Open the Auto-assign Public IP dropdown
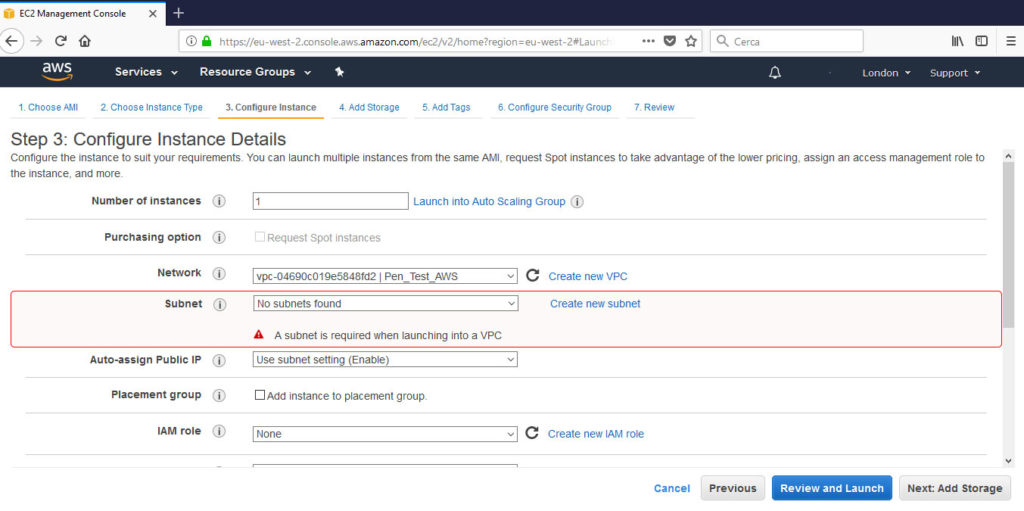Screen dimensions: 1024x511 385,359
